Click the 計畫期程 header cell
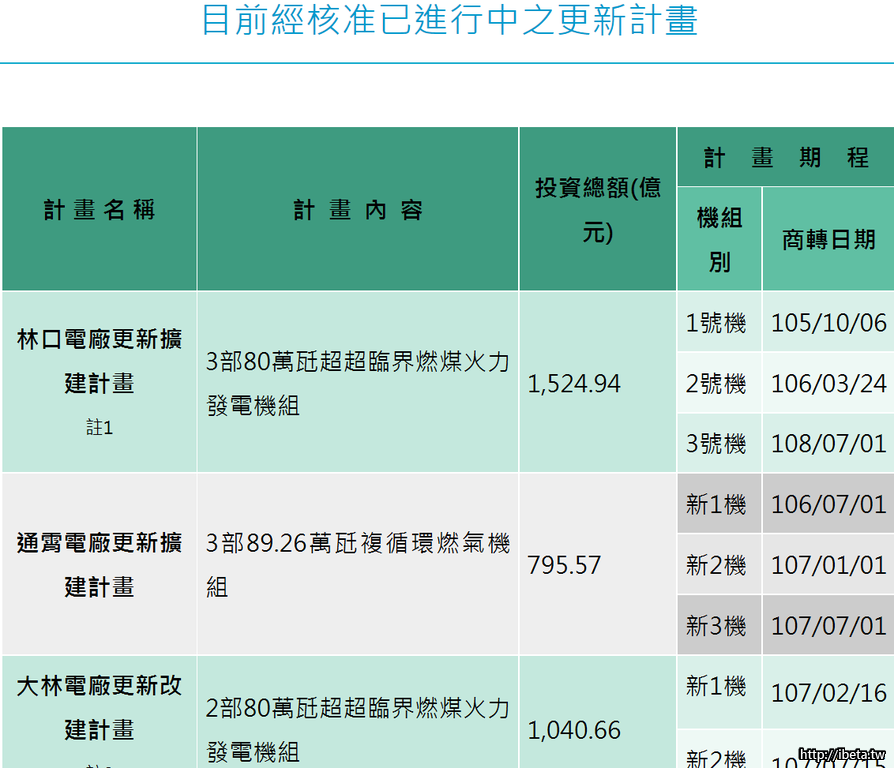Viewport: 894px width, 768px height. click(785, 157)
